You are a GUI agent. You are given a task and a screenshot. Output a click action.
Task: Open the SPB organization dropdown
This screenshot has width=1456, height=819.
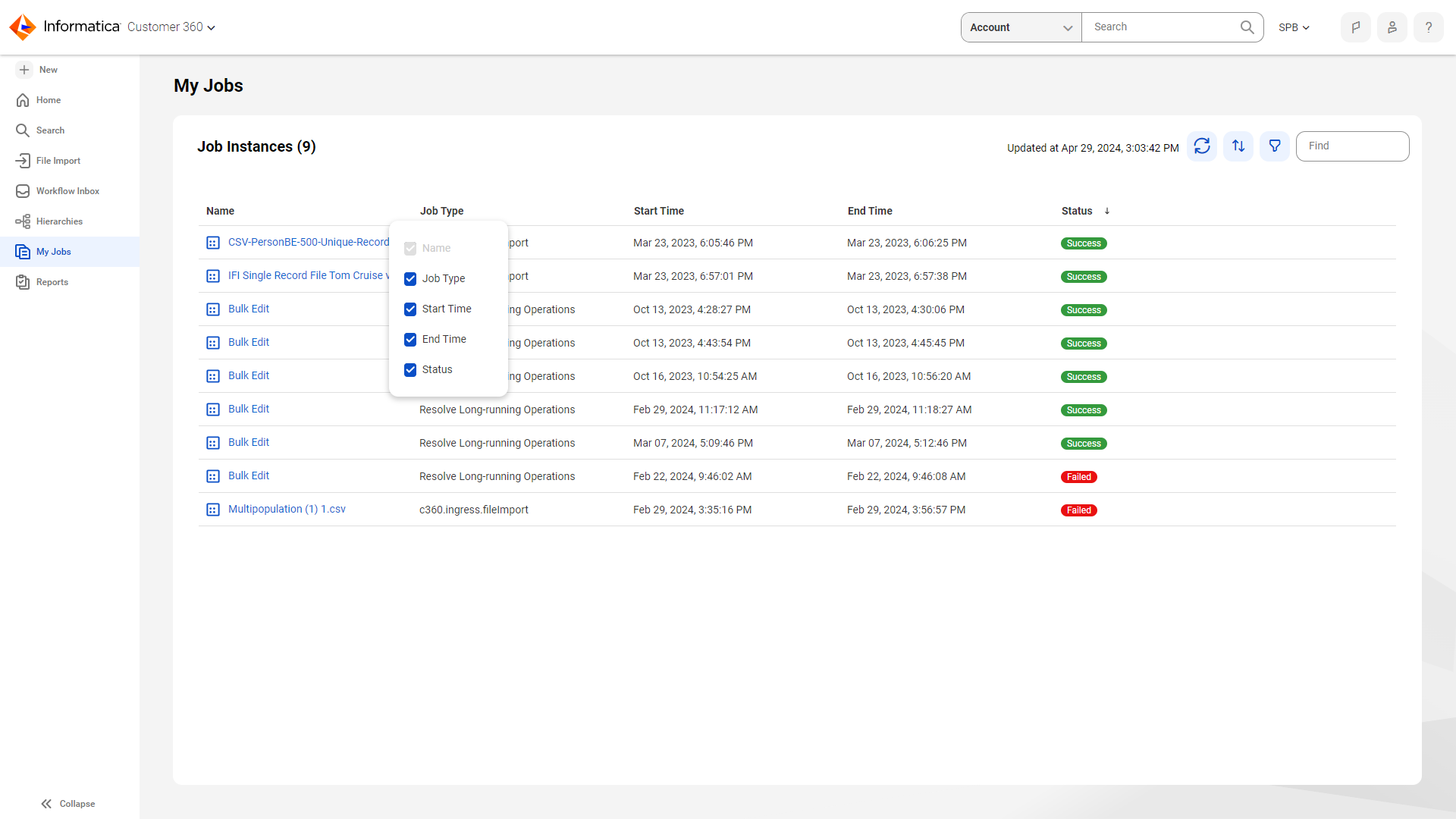1294,27
